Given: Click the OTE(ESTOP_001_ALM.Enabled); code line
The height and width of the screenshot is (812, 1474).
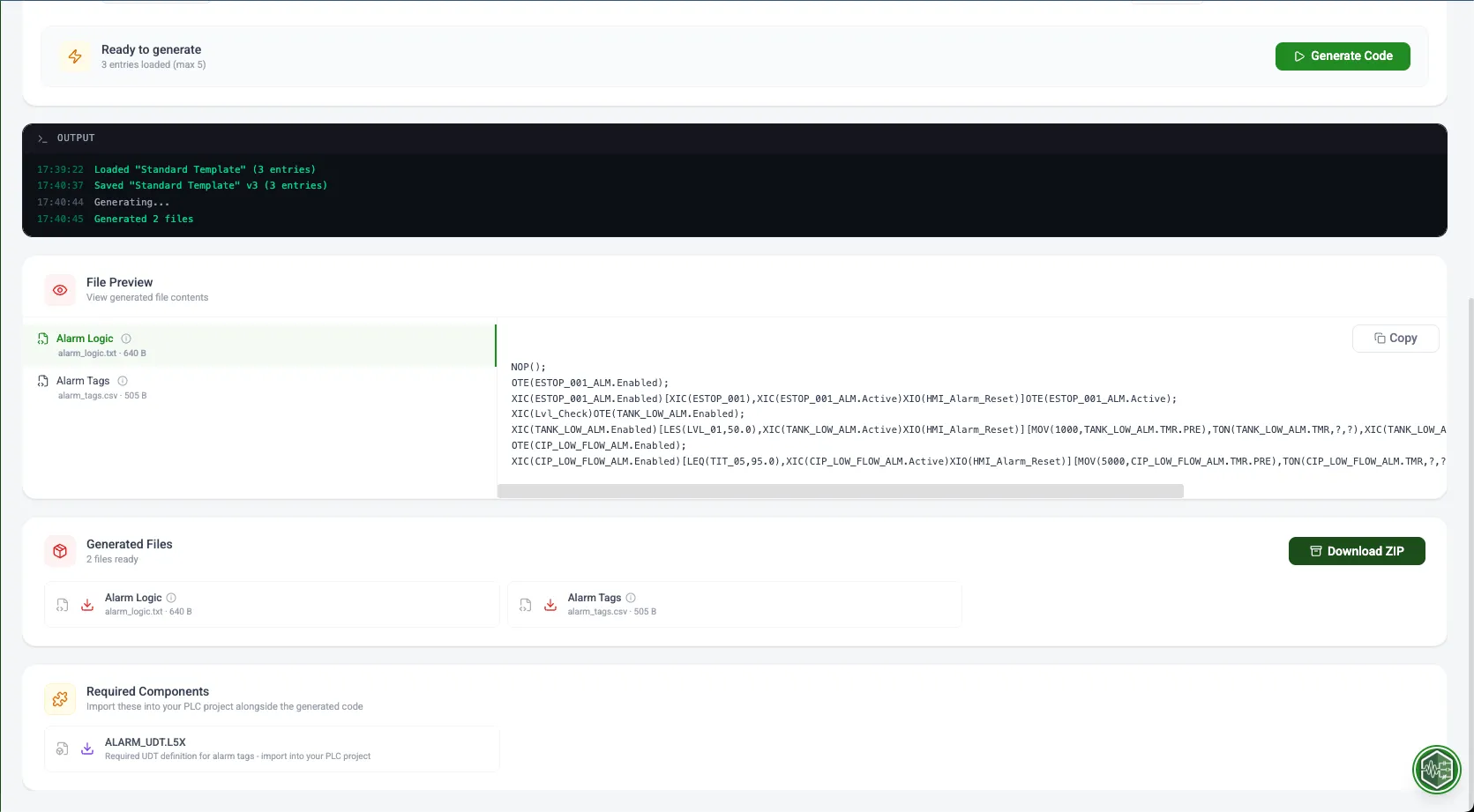Looking at the screenshot, I should point(590,383).
